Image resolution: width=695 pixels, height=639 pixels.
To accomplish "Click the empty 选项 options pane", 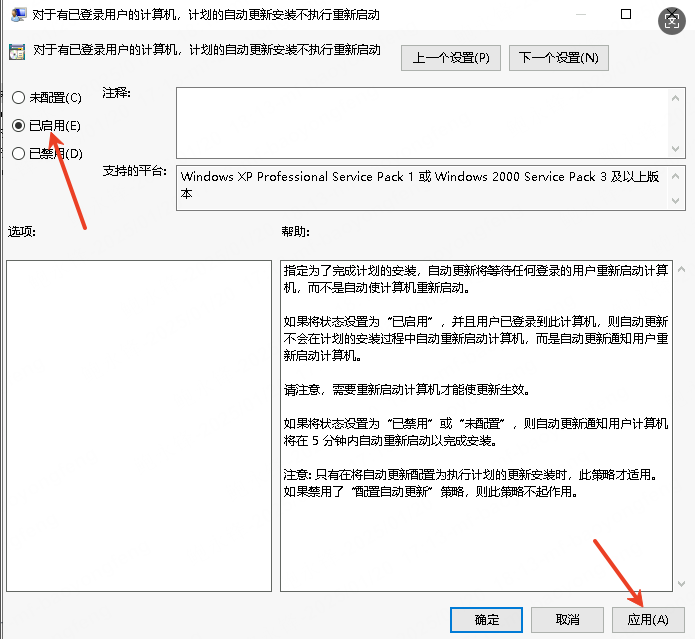I will pyautogui.click(x=139, y=425).
